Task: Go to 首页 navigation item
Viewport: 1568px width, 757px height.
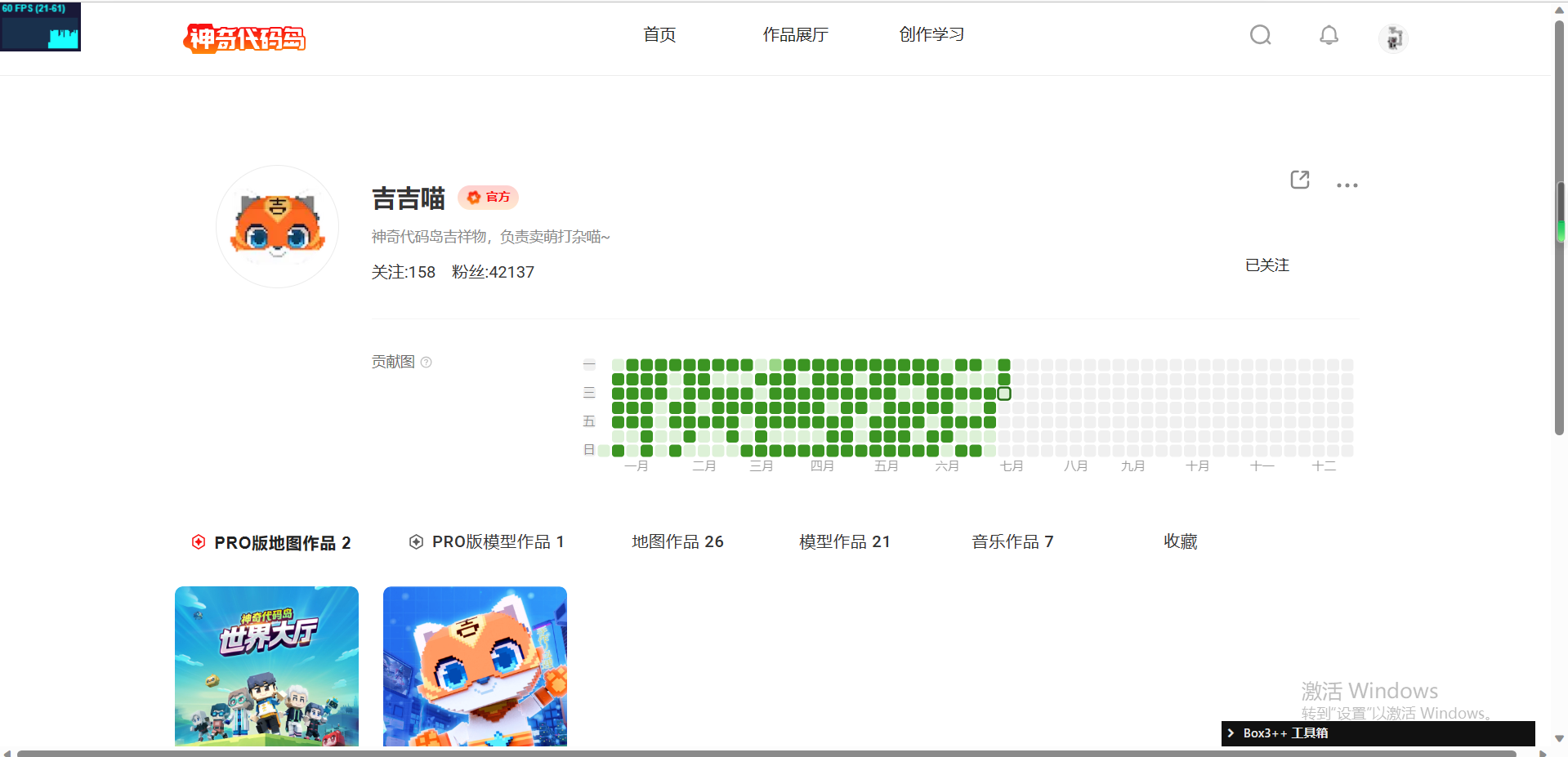Action: coord(659,34)
